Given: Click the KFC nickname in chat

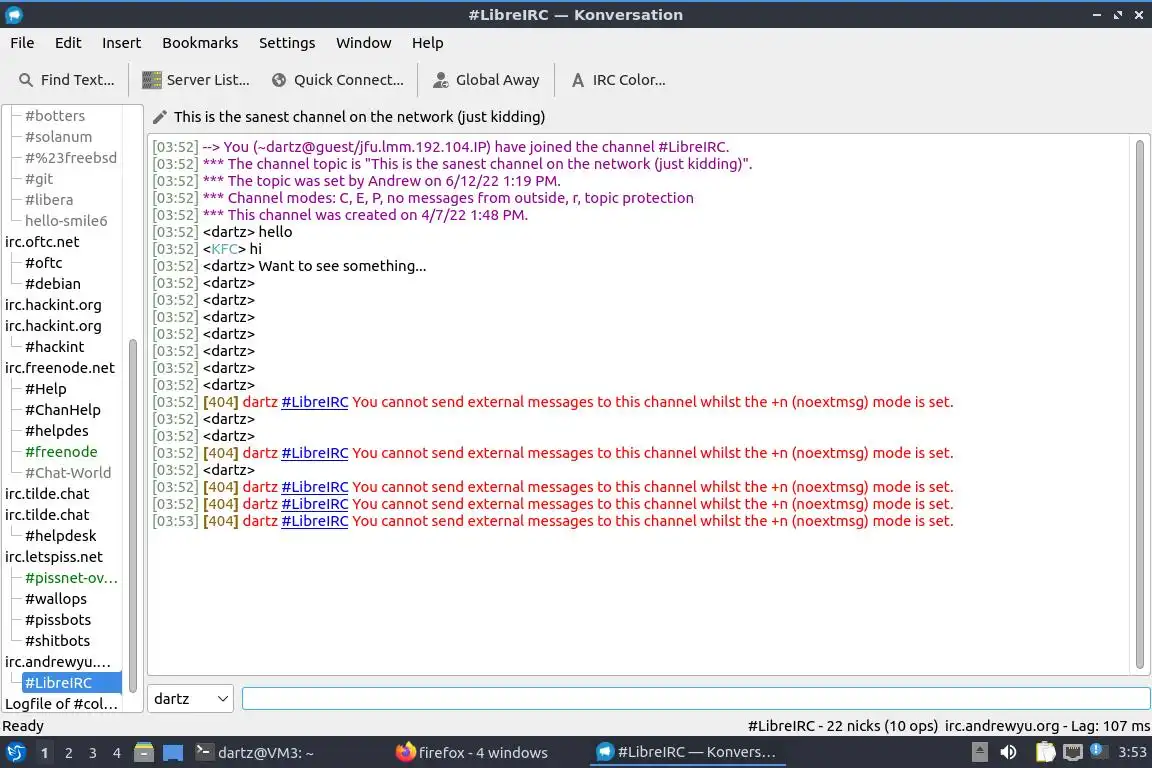Looking at the screenshot, I should [224, 249].
